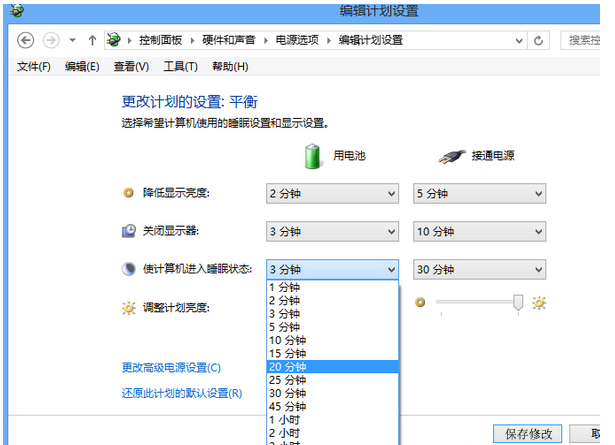Image resolution: width=615 pixels, height=445 pixels.
Task: Open plugged-in sleep dropdown showing 30 分钟
Action: click(479, 269)
